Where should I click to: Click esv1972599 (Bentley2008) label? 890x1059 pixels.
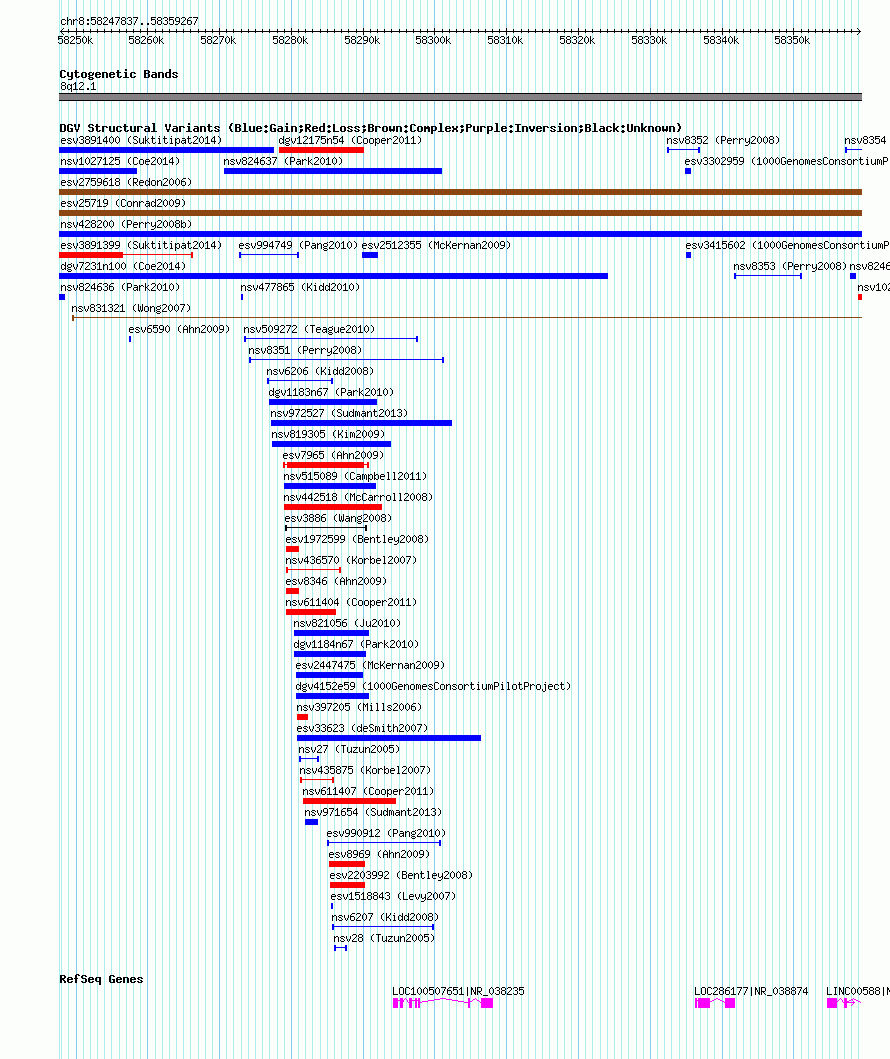(x=357, y=539)
